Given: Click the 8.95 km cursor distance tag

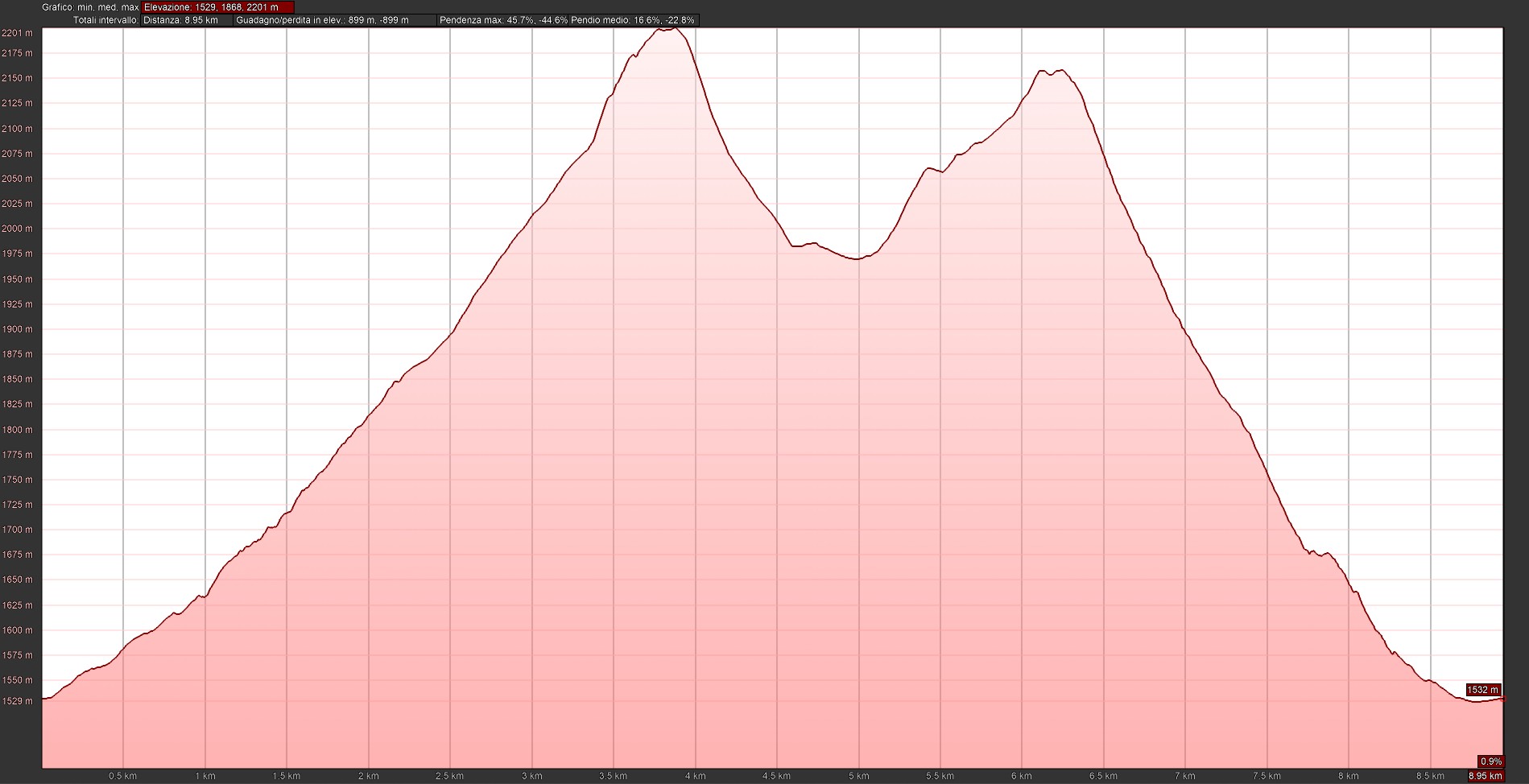Looking at the screenshot, I should 1485,776.
